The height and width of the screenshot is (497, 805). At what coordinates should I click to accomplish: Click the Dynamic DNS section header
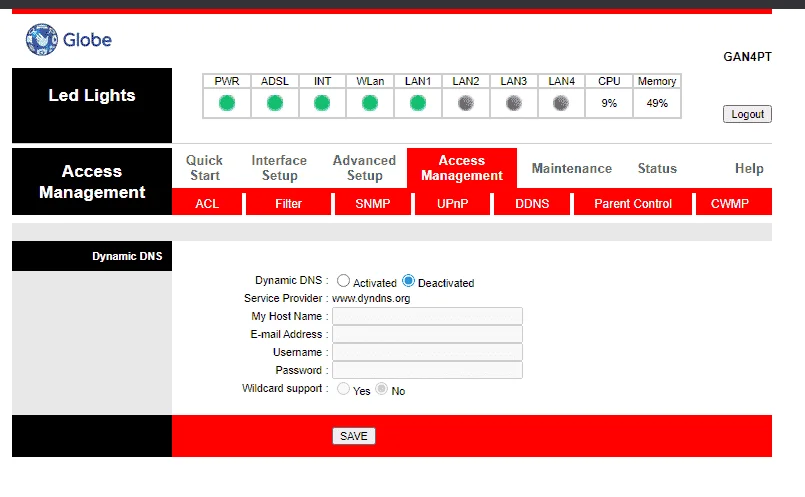[127, 256]
